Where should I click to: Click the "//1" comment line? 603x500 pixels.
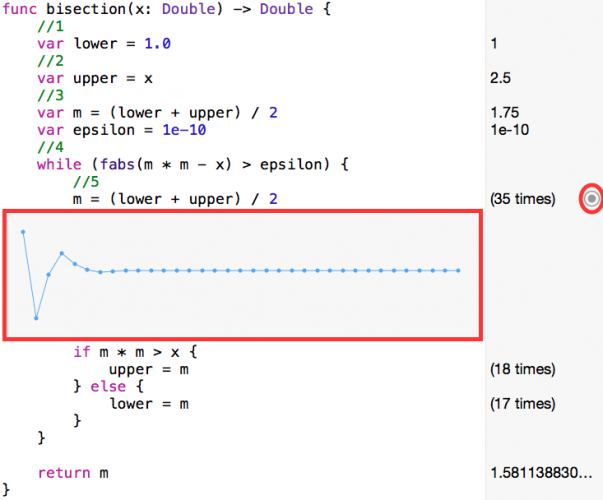click(50, 26)
